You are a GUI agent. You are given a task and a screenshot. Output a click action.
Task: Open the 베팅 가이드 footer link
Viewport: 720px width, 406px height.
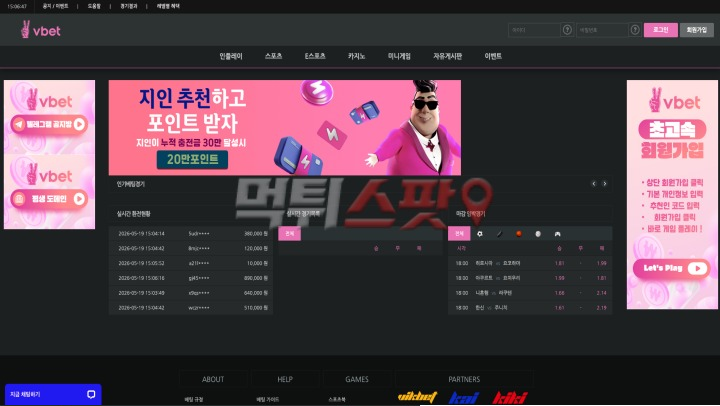pyautogui.click(x=267, y=400)
